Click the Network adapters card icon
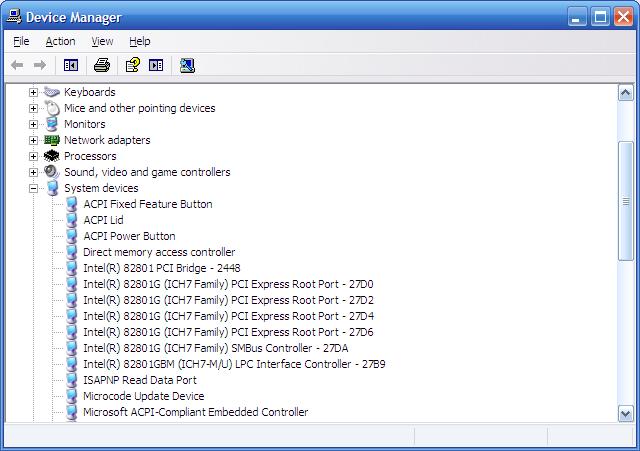 click(52, 140)
